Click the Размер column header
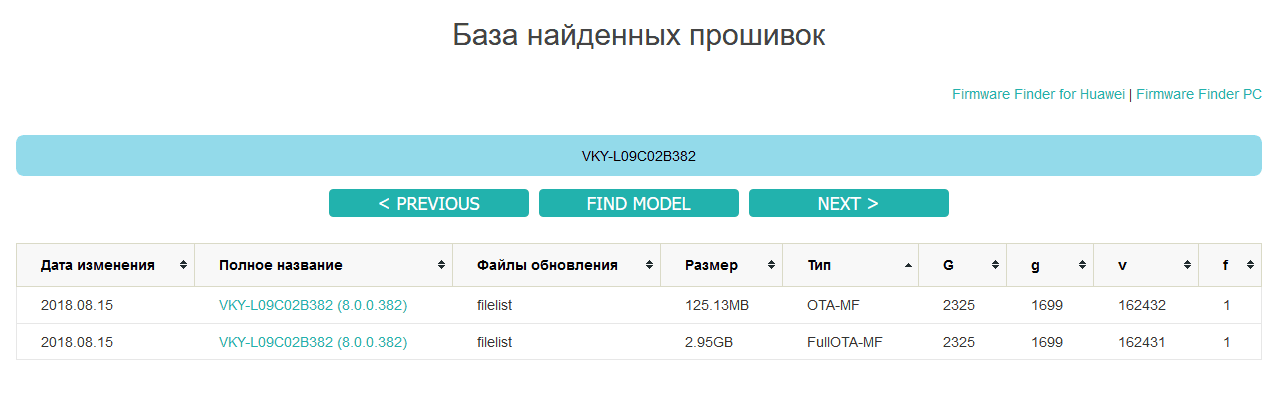This screenshot has width=1286, height=408. (x=722, y=265)
